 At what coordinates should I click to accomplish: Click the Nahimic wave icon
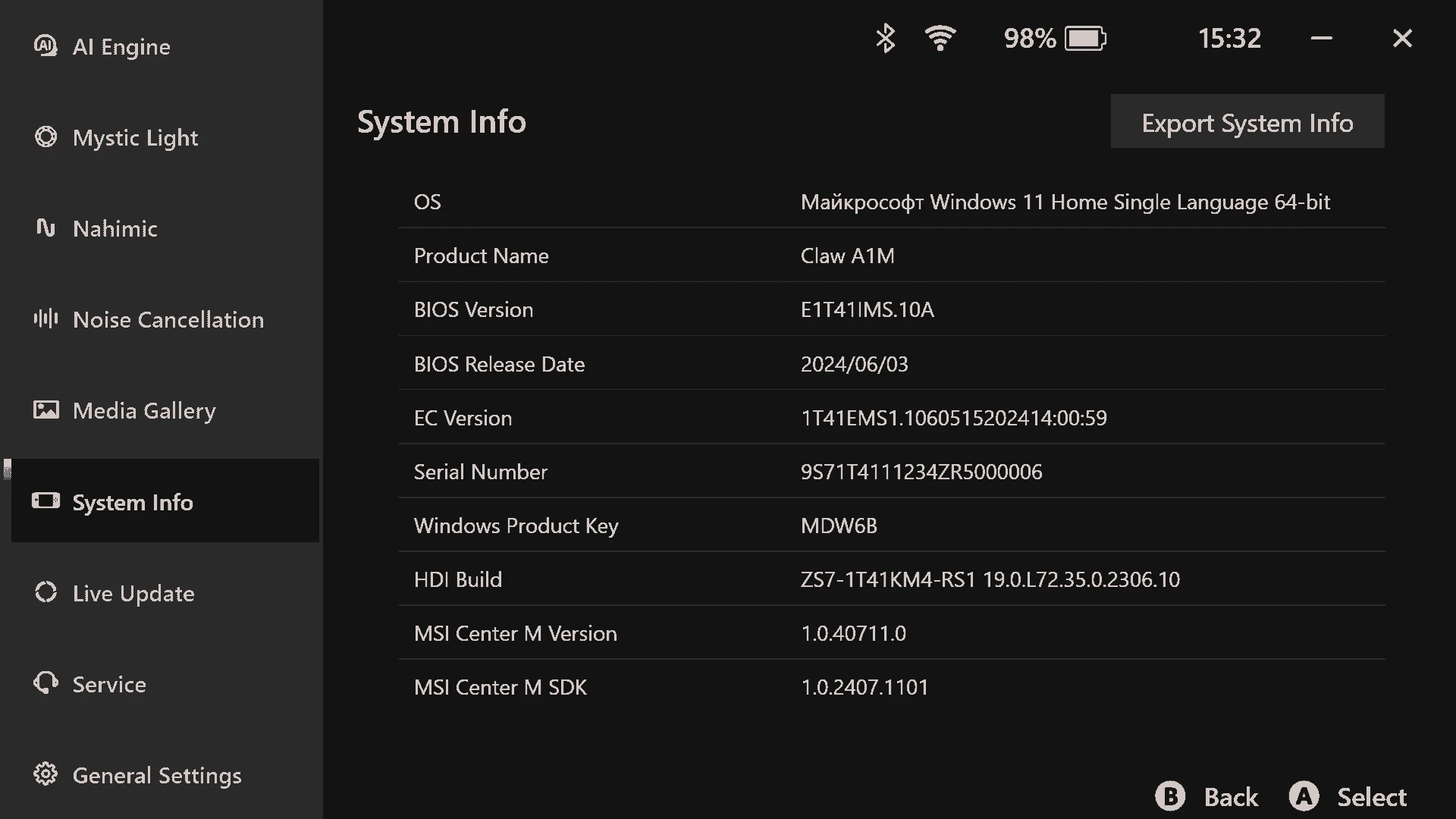[45, 227]
